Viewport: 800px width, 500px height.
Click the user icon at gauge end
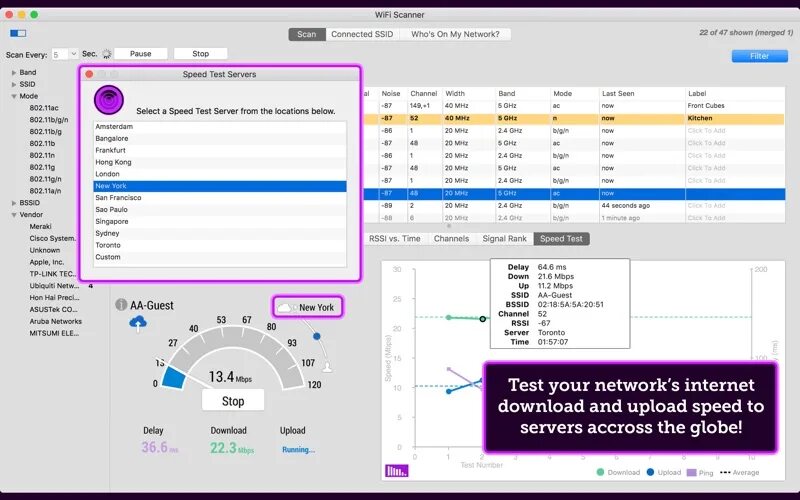327,367
